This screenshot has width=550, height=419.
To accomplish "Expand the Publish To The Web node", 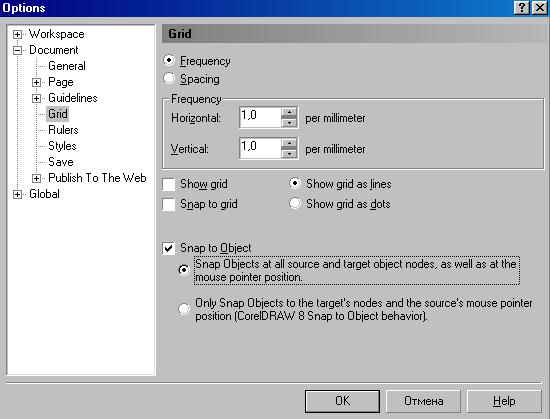I will click(x=36, y=178).
